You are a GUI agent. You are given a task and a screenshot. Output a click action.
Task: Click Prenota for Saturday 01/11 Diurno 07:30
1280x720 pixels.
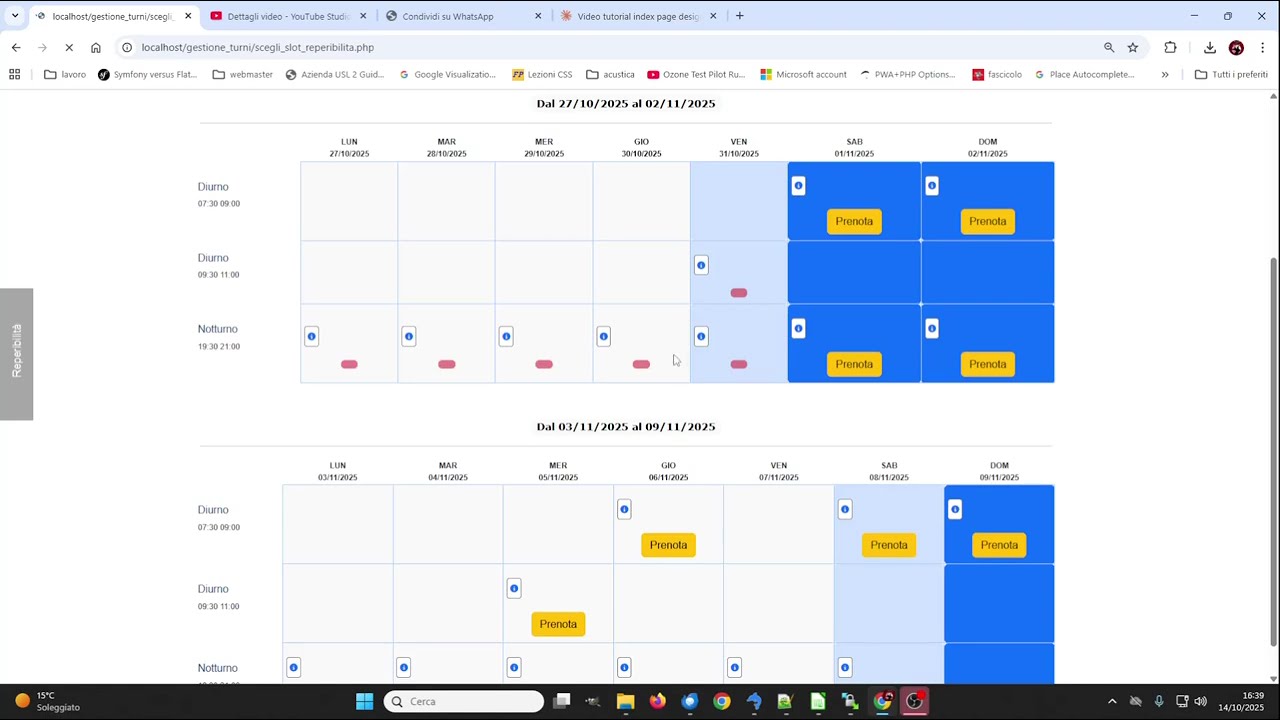(854, 221)
